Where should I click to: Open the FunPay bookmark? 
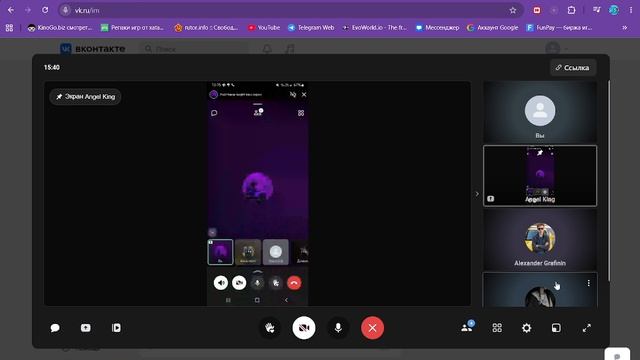pos(559,28)
